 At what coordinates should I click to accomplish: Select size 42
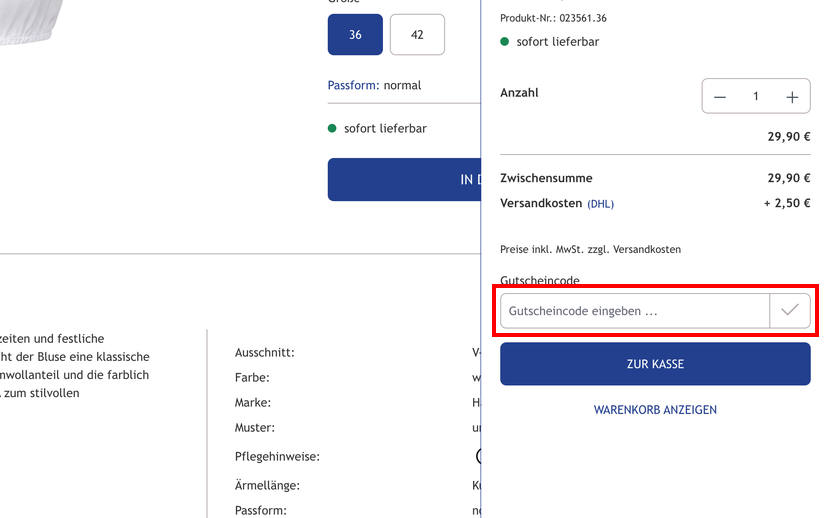point(417,35)
